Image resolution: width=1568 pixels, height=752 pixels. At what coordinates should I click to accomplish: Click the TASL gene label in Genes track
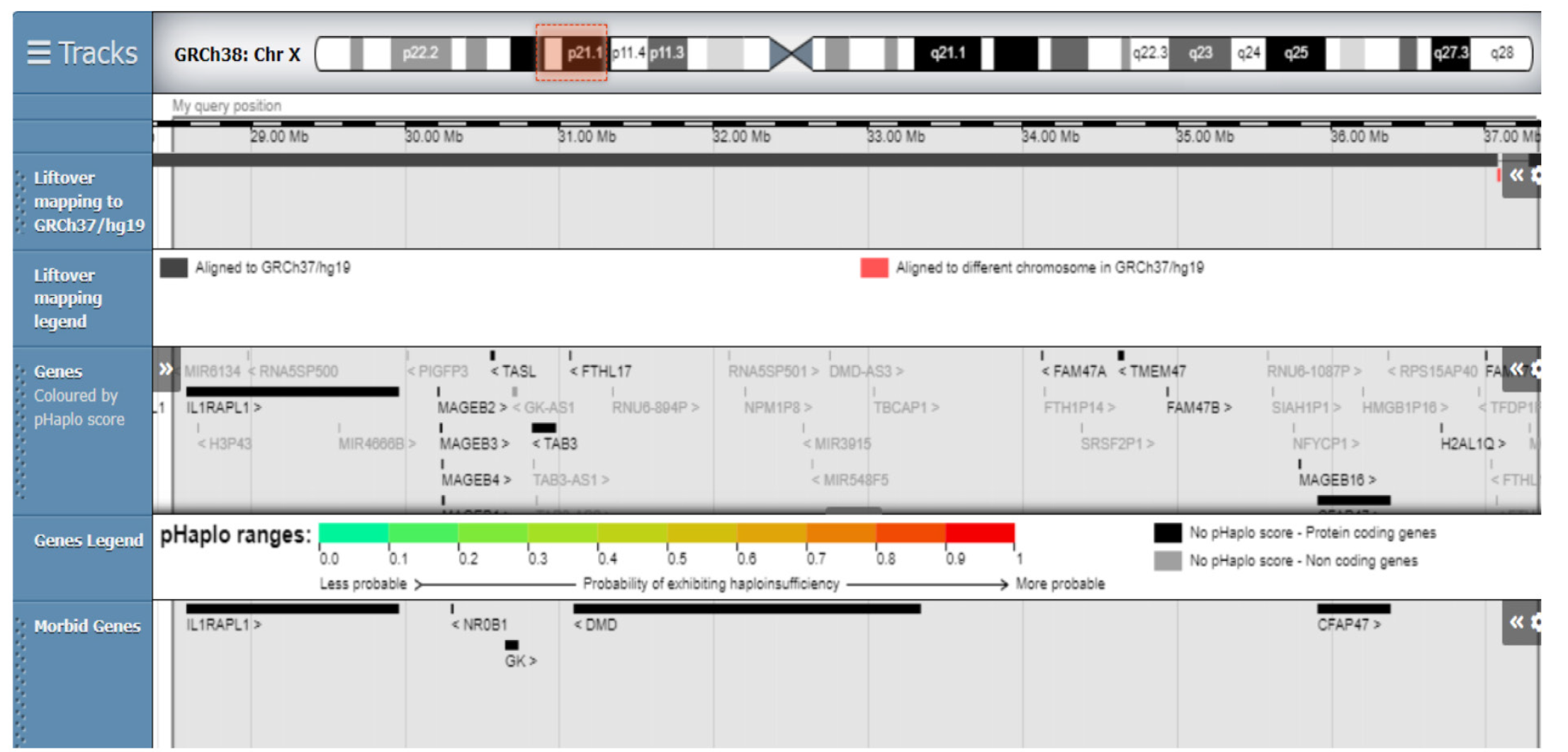514,371
